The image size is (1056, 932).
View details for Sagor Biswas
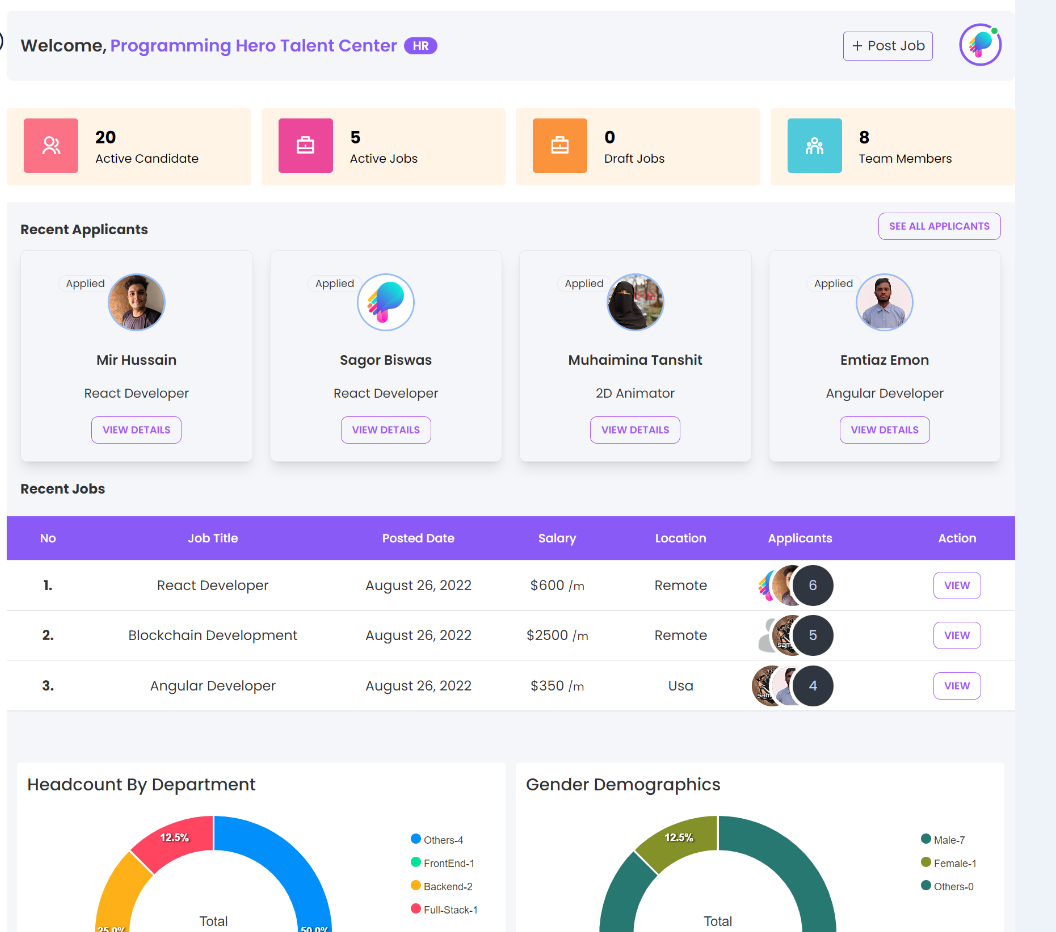pos(386,430)
